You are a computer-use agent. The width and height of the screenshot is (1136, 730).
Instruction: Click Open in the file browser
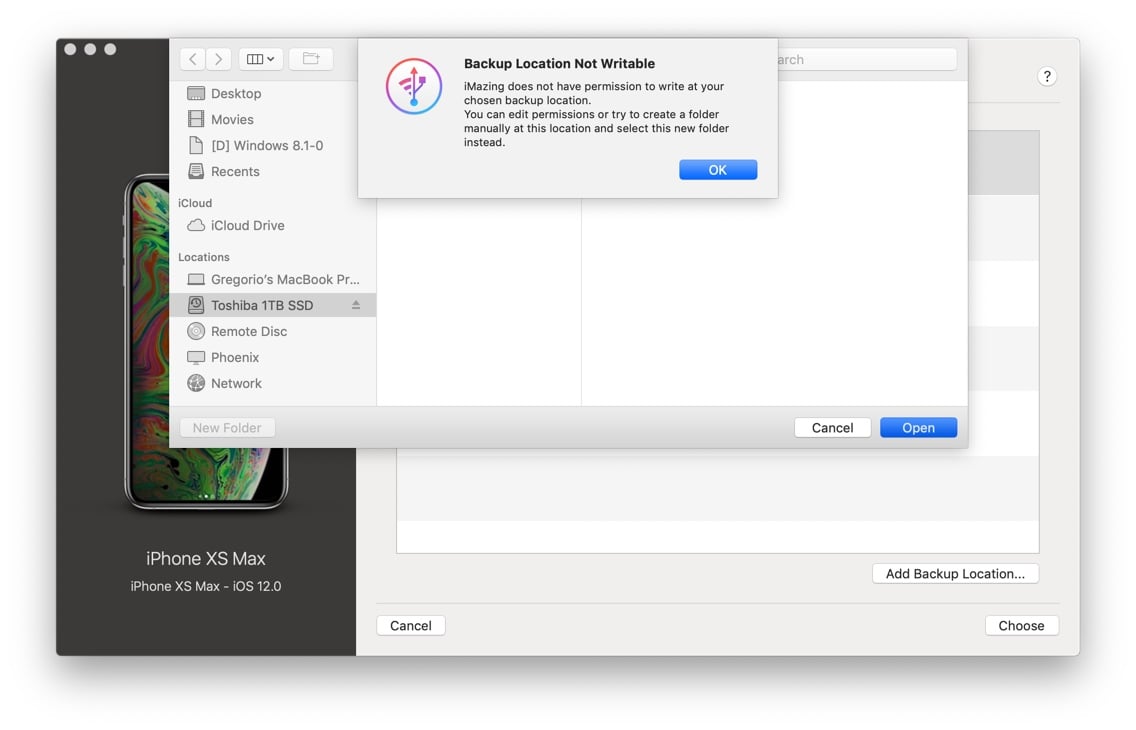click(918, 428)
